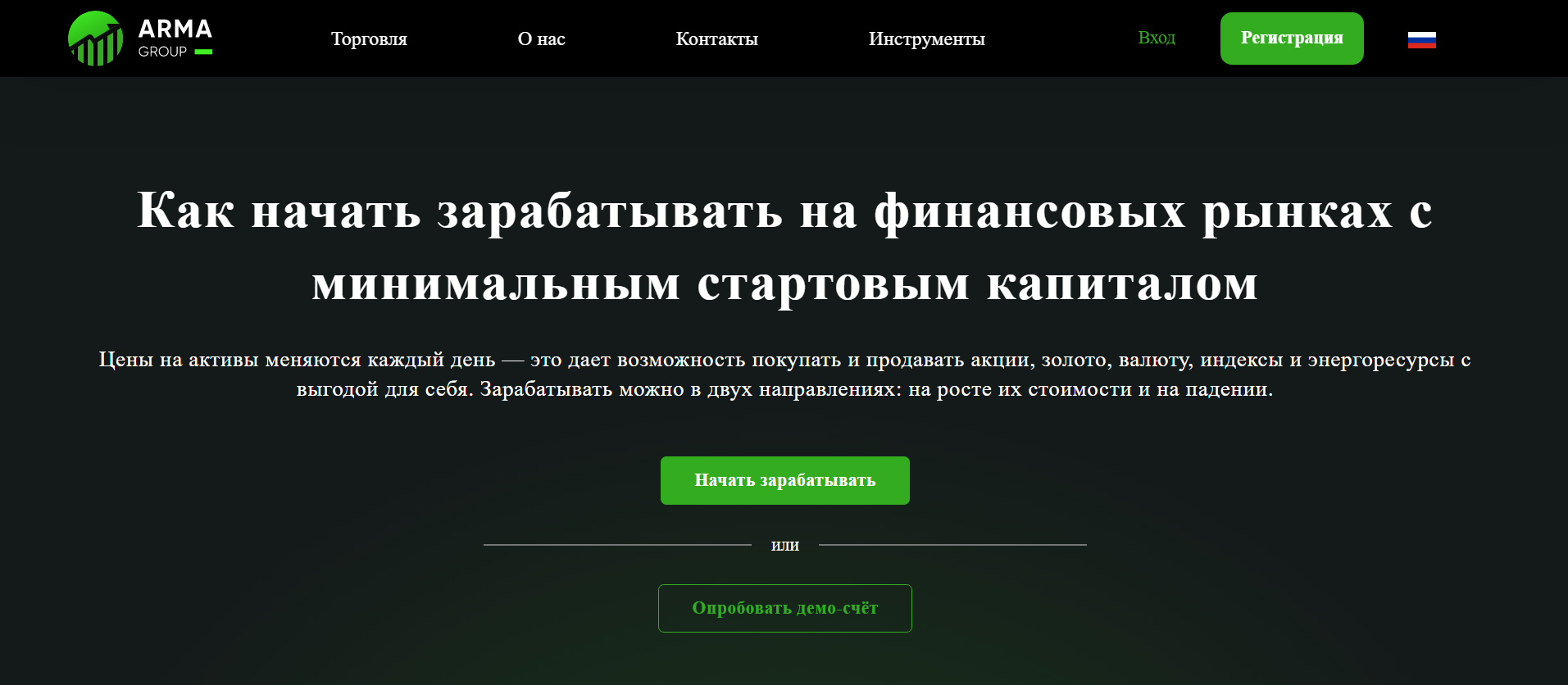Click the Начать зарабатывать button

coord(784,480)
